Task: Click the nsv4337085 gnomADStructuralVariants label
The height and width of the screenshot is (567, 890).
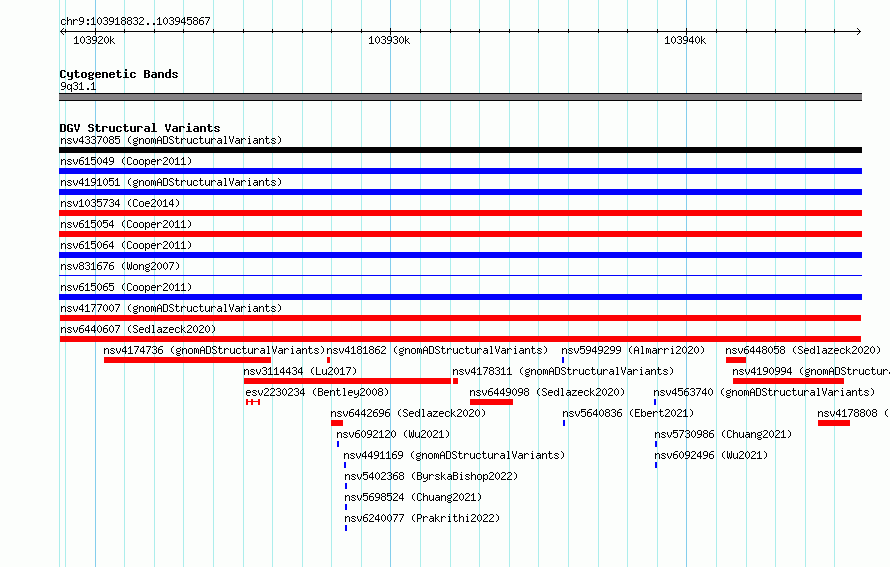Action: 171,140
